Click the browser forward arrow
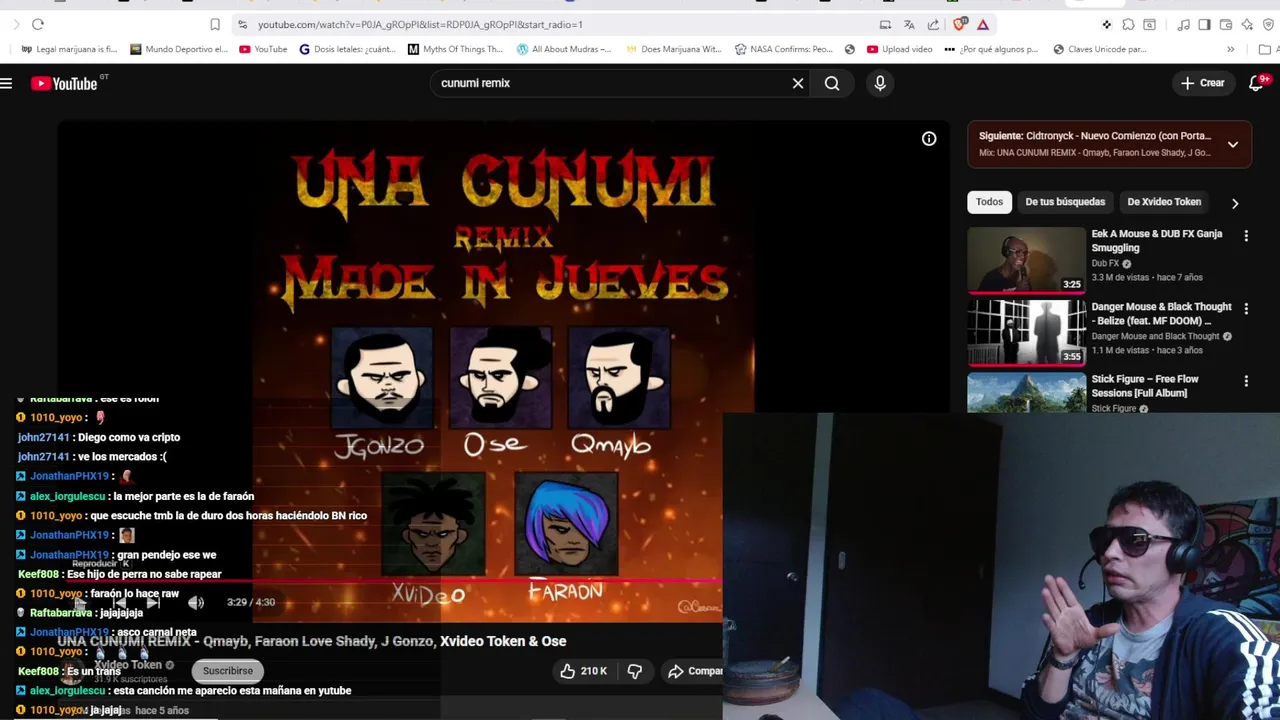 coord(16,24)
